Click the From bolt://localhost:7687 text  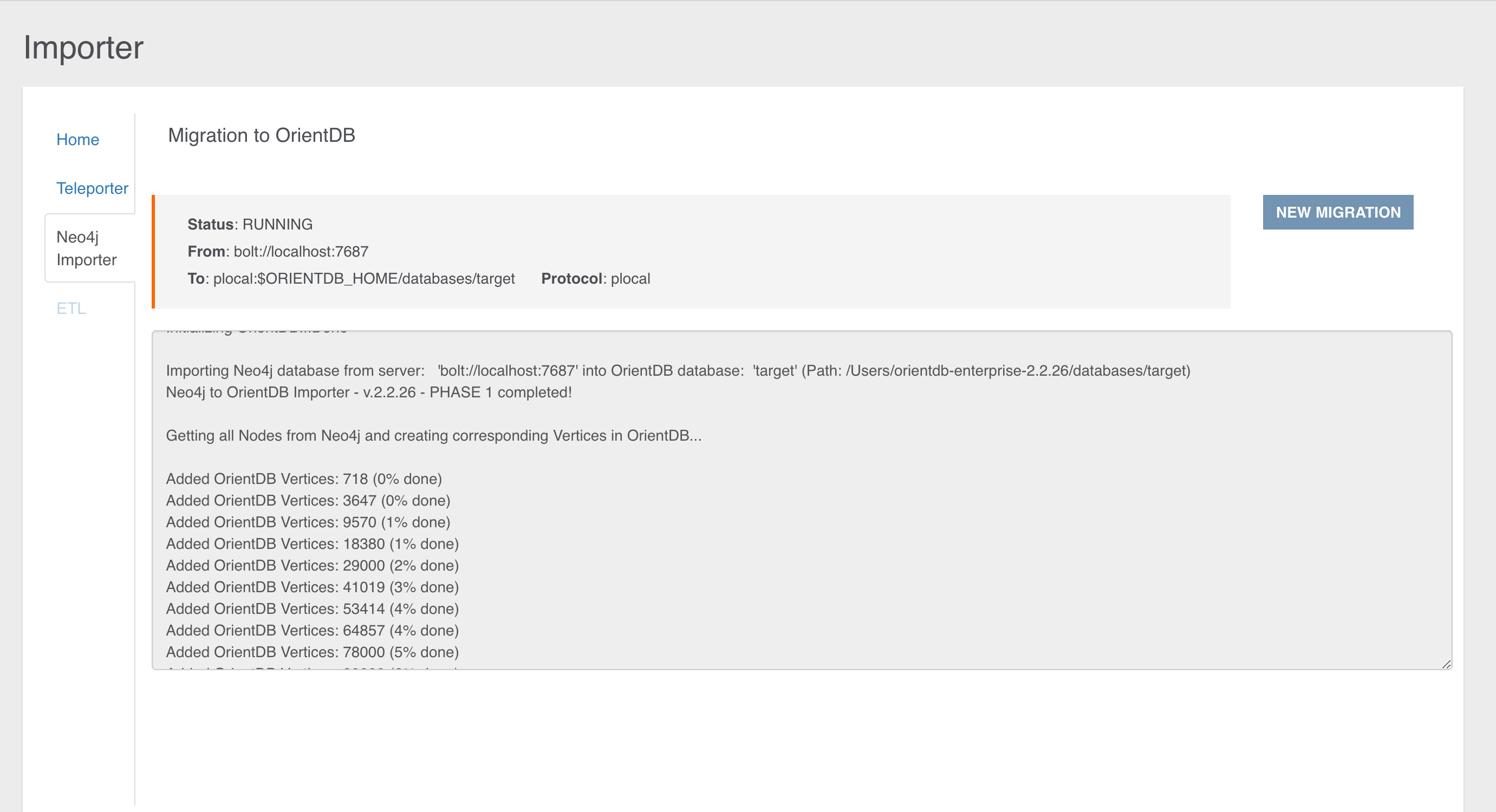click(278, 252)
